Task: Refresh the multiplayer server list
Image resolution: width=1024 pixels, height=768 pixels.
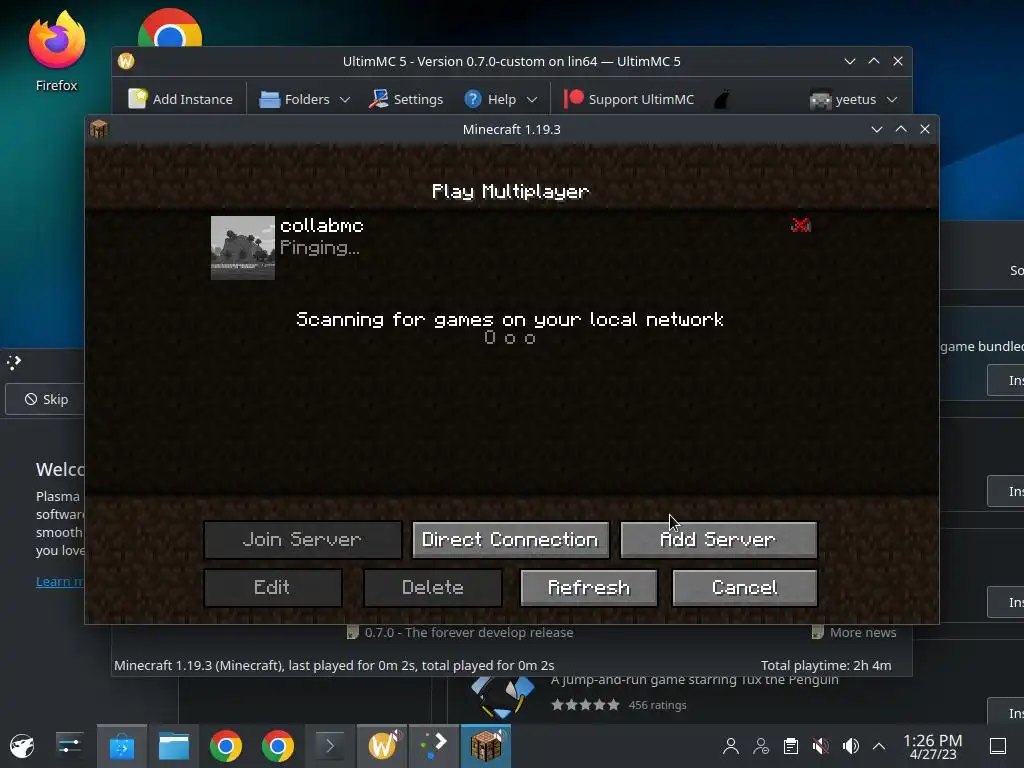Action: pyautogui.click(x=588, y=588)
